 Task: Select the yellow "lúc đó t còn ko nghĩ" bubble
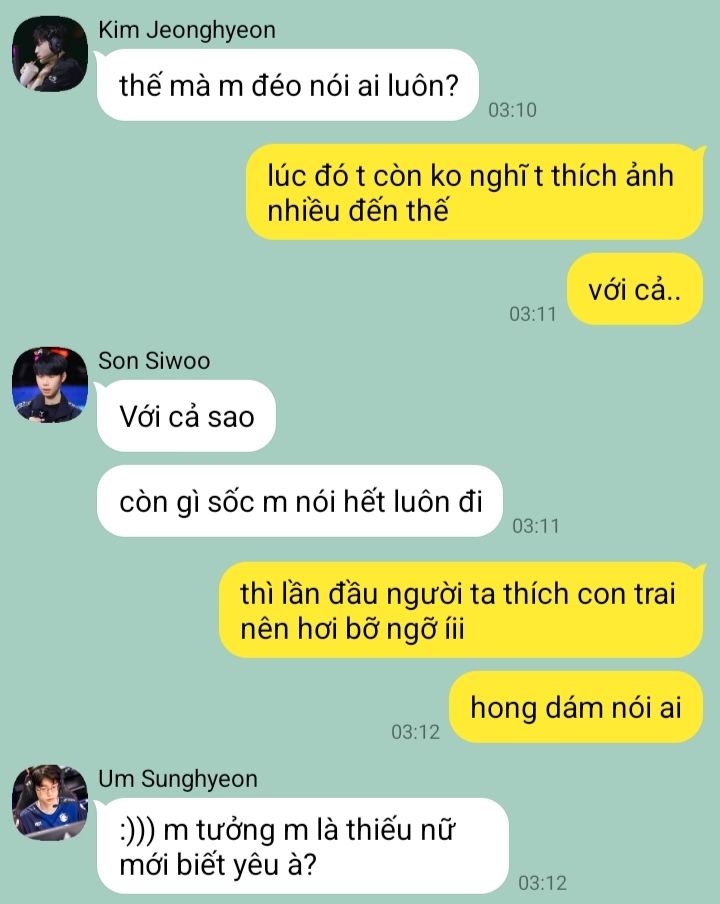coord(474,192)
